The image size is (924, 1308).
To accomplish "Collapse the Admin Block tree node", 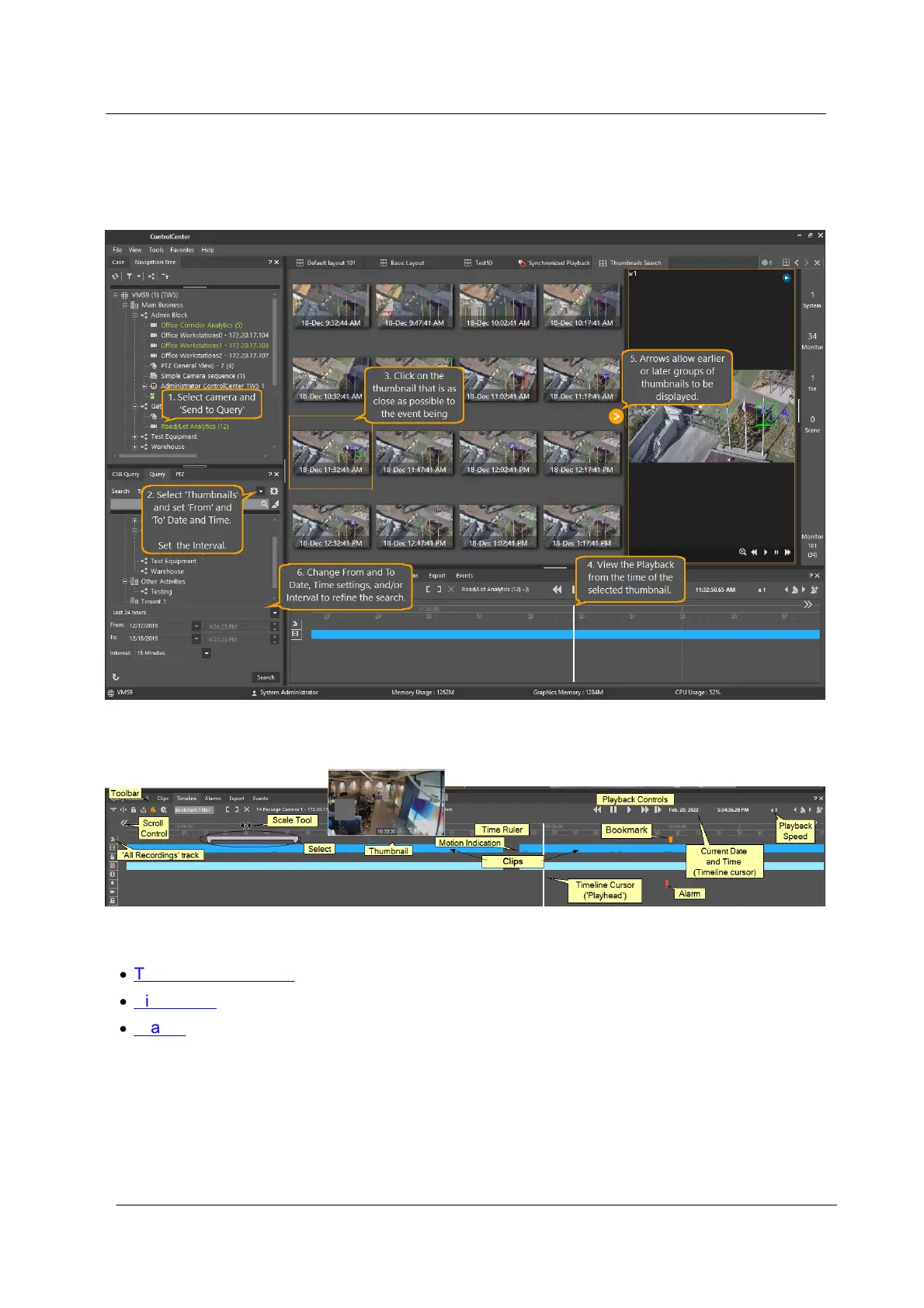I will click(134, 315).
